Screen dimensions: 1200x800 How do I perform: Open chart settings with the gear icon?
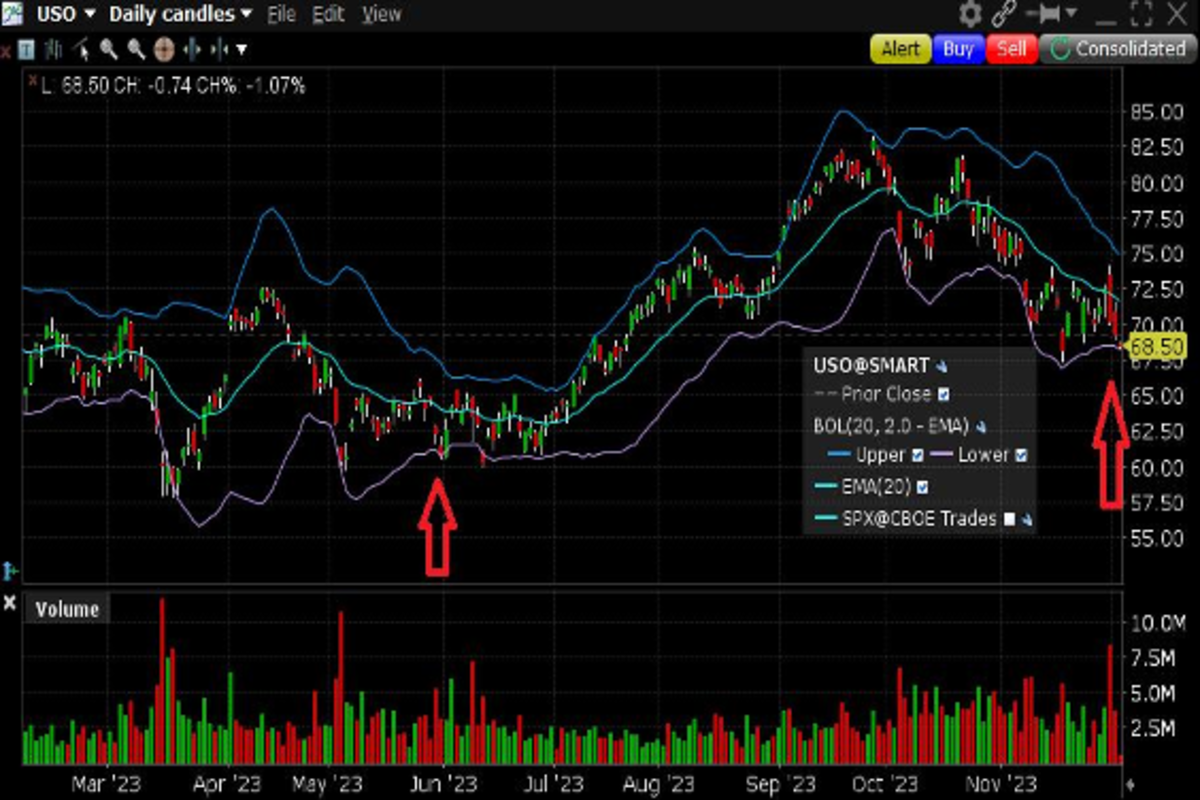[970, 14]
